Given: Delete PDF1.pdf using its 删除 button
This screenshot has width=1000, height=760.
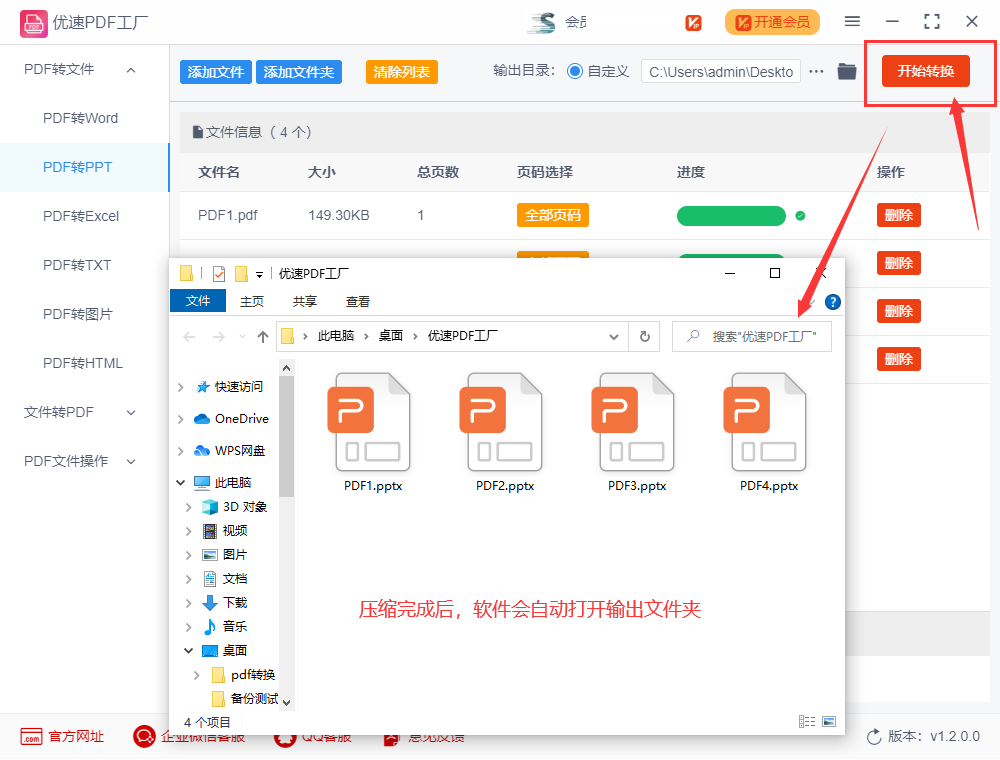Looking at the screenshot, I should (899, 216).
